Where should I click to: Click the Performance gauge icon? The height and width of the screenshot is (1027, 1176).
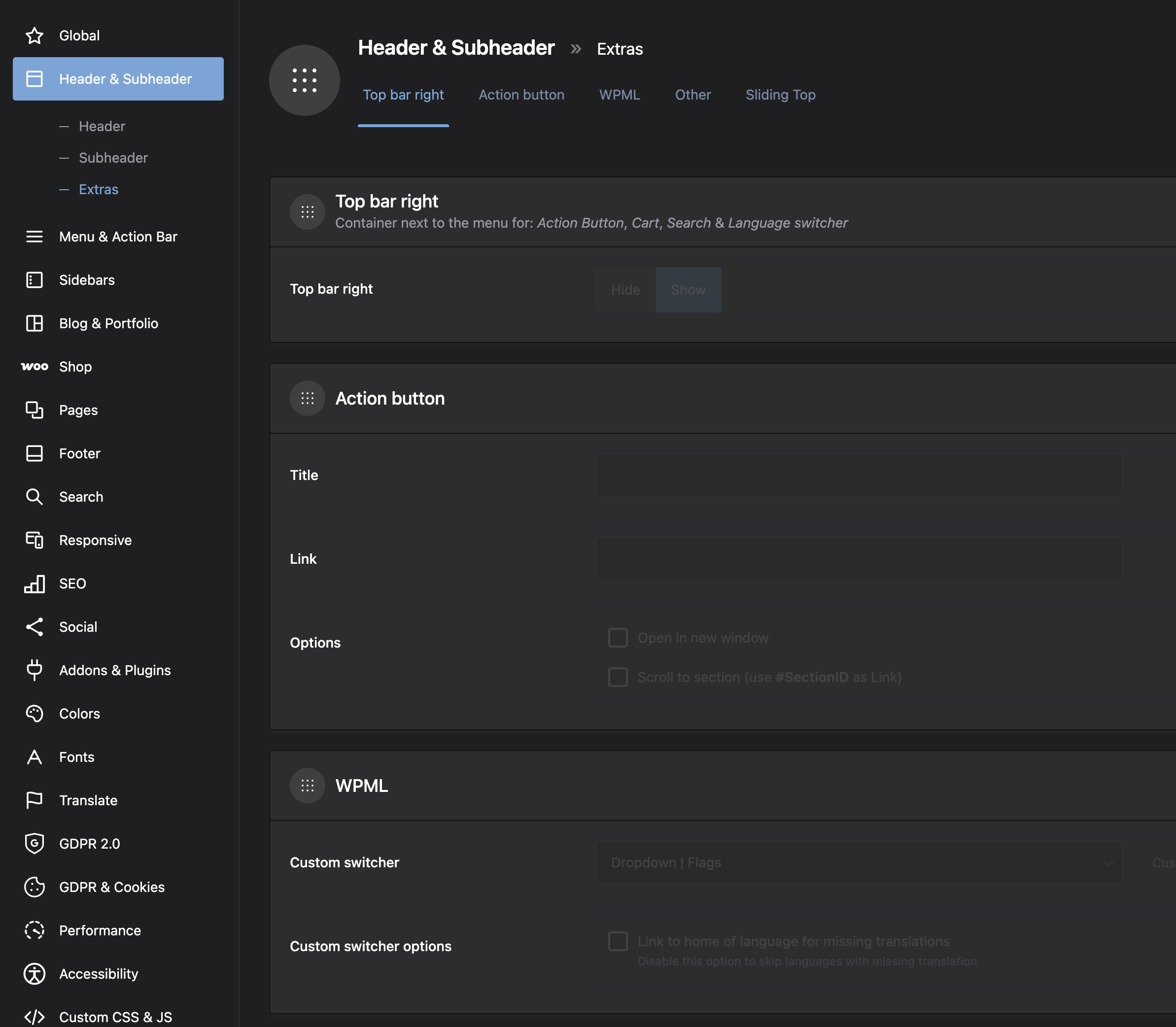[x=35, y=930]
